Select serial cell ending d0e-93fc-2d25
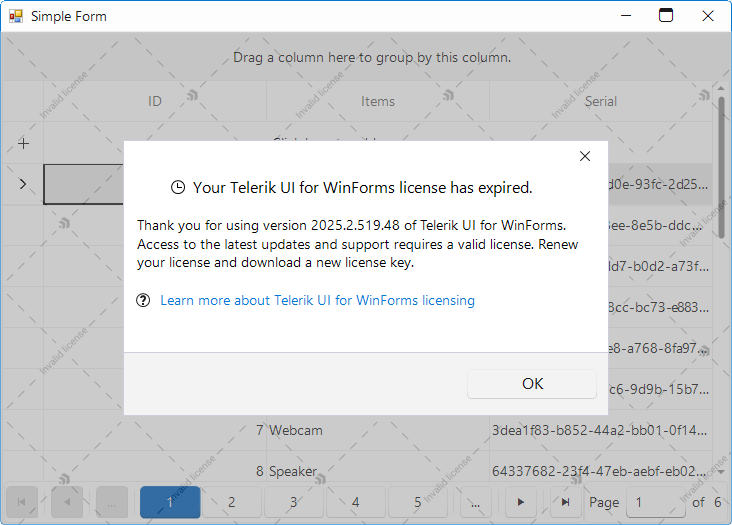732x525 pixels. [x=660, y=184]
